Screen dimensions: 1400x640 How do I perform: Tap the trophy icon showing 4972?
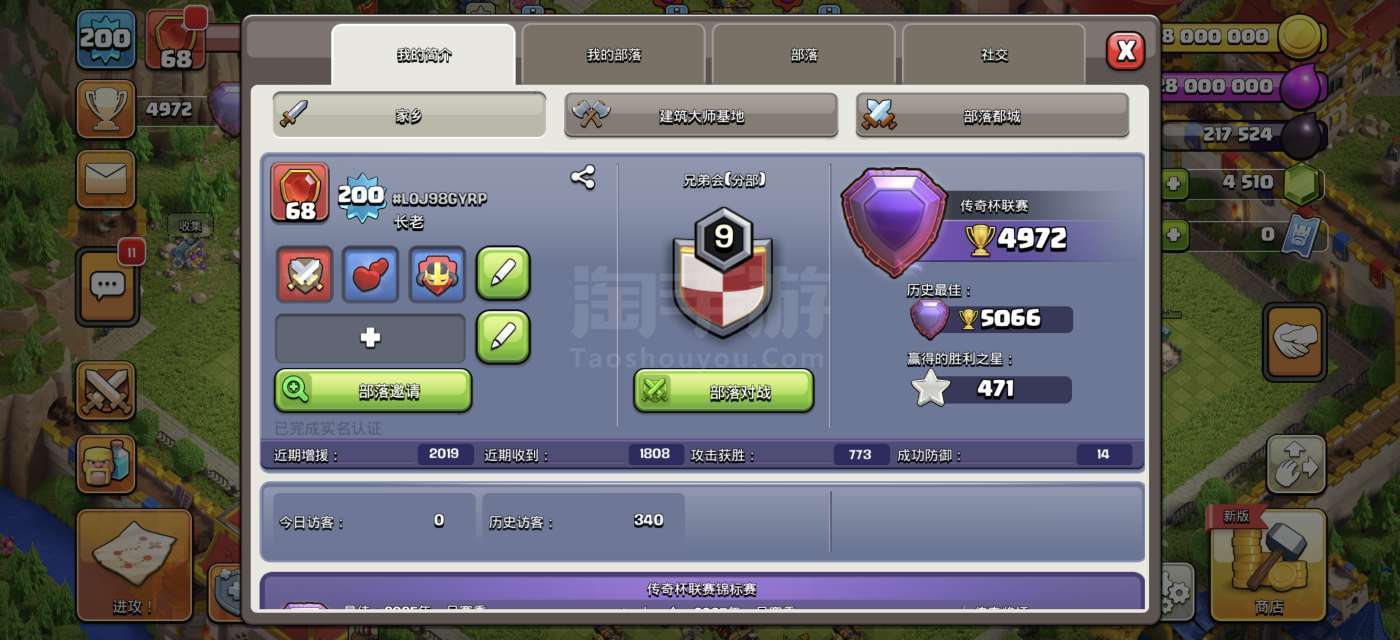click(x=105, y=108)
